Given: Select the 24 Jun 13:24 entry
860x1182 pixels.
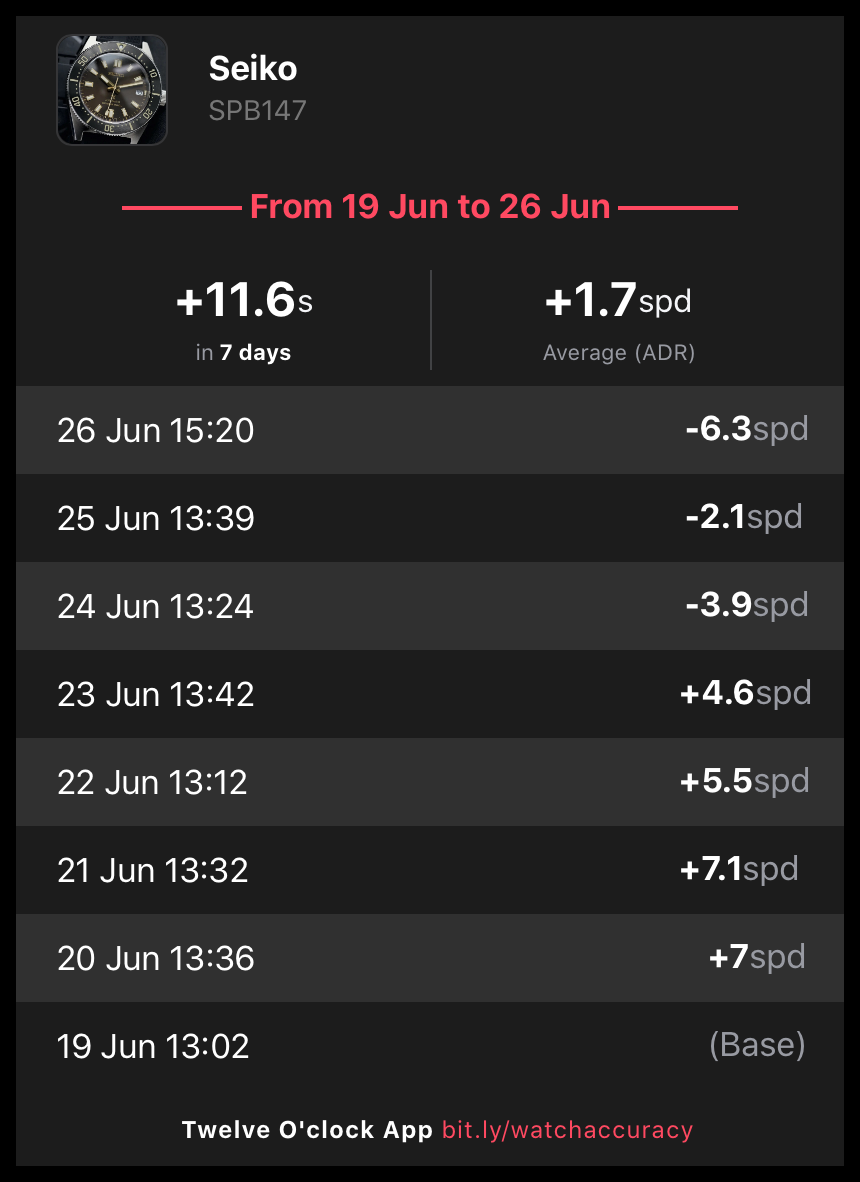Looking at the screenshot, I should (x=156, y=606).
